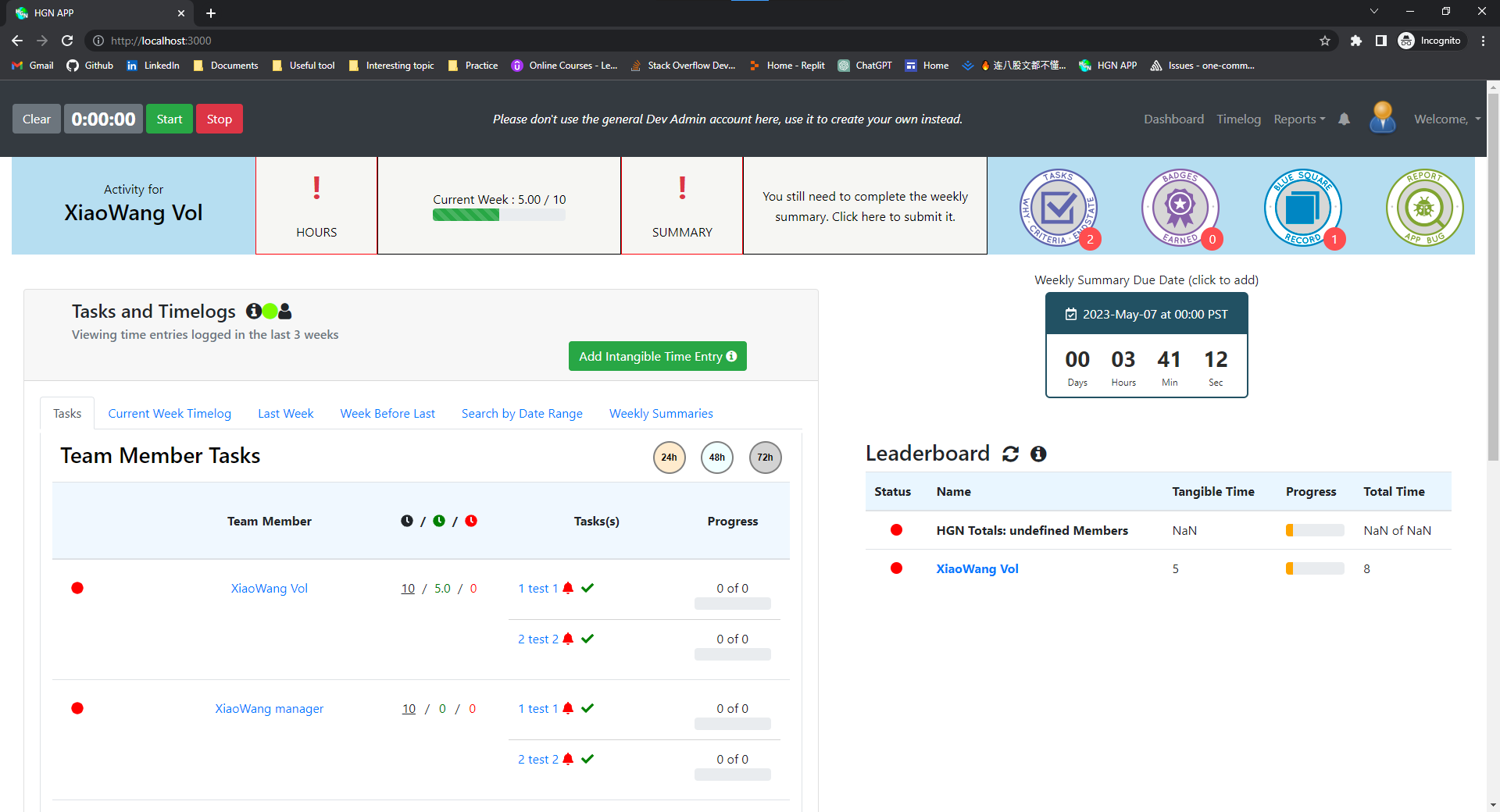Click the green Start timer button

[x=169, y=119]
